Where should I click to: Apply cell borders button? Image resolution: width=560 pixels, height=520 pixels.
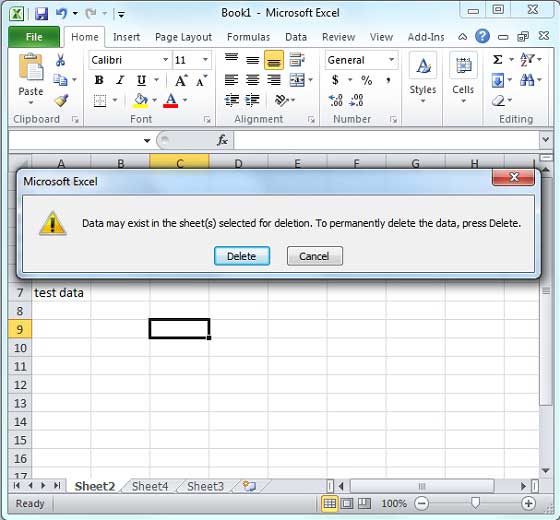click(x=100, y=100)
